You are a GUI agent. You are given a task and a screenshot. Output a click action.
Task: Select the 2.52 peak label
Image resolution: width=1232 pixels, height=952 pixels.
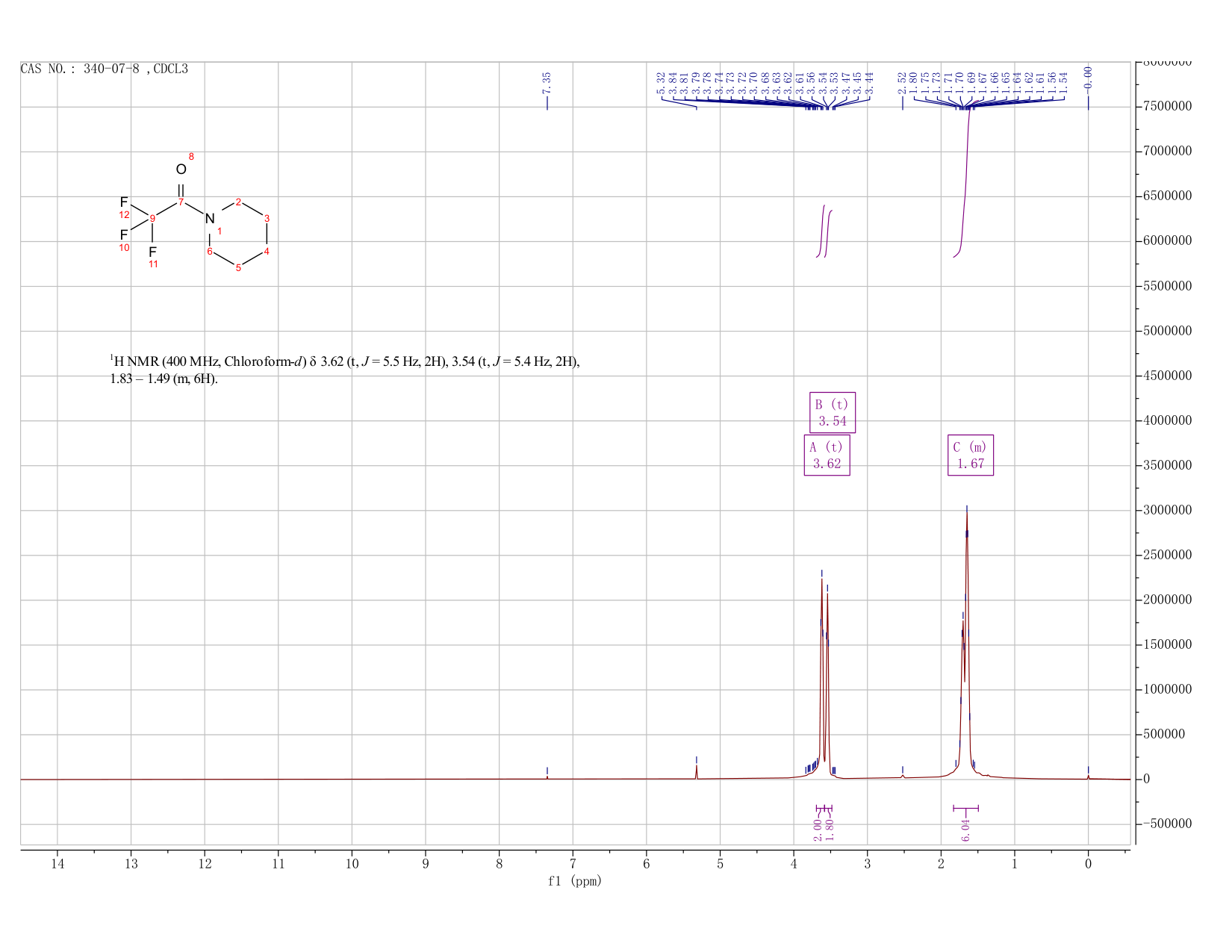coord(902,81)
